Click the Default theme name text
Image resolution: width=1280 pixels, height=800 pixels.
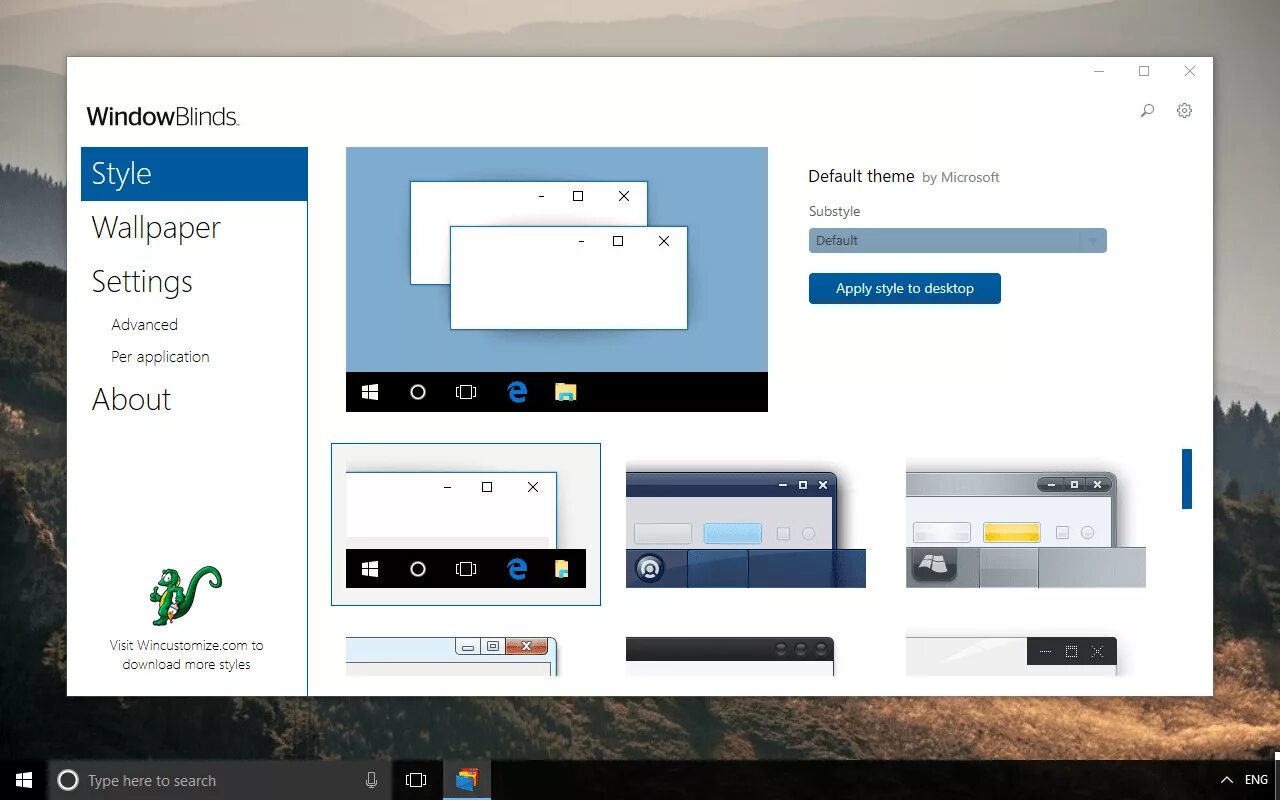point(861,176)
